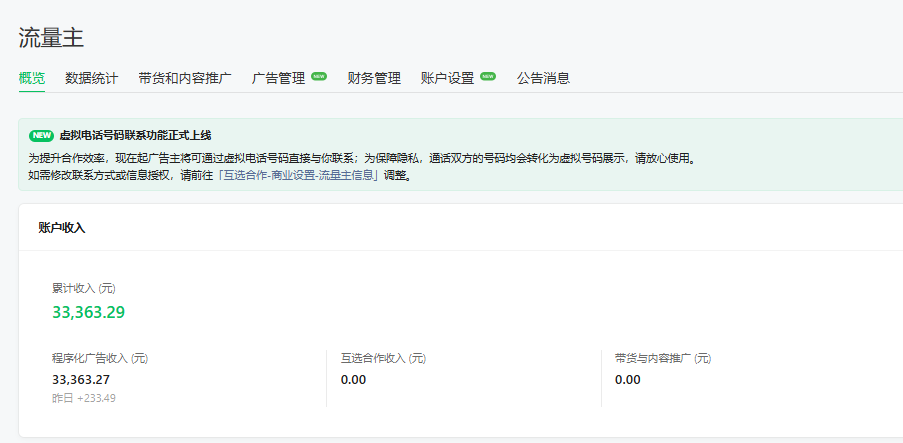Click the 昨日 +233.49 text
Viewport: 903px width, 443px height.
coord(84,398)
